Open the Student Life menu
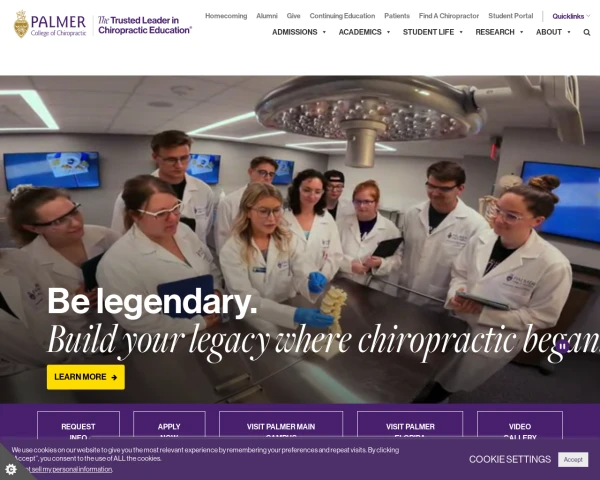600x480 pixels. point(433,32)
